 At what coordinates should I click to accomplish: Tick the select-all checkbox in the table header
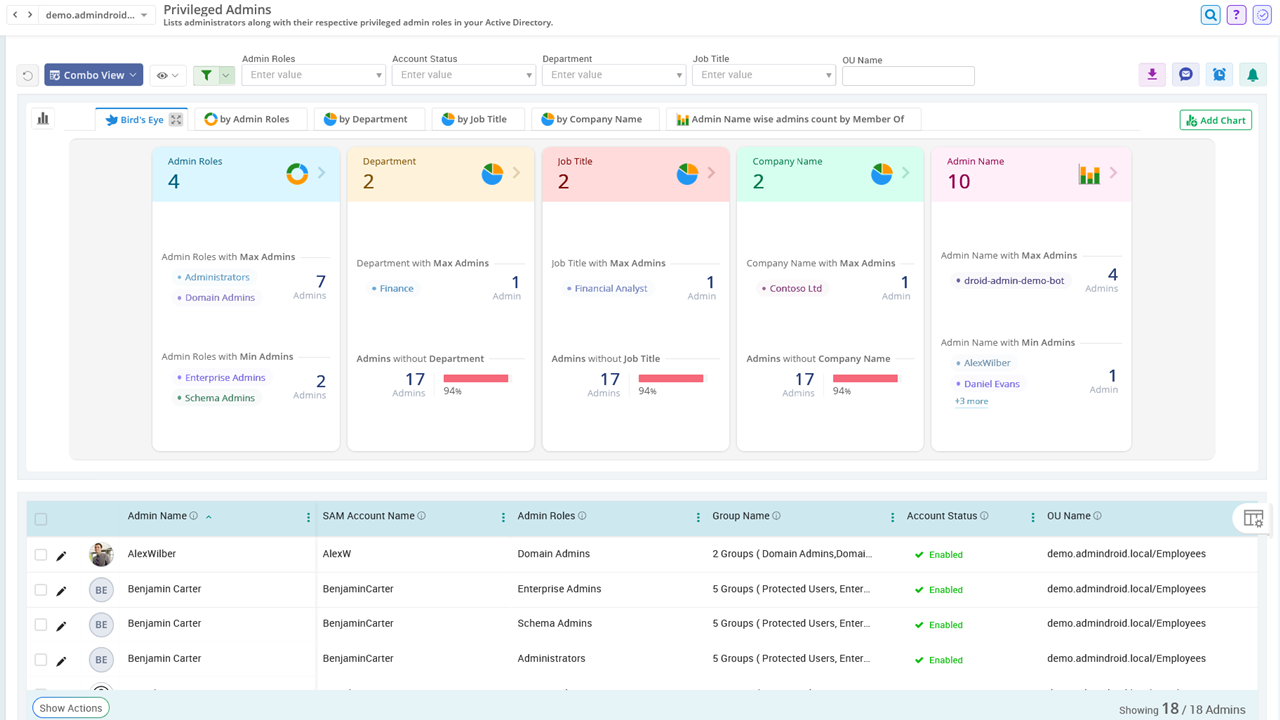(41, 519)
